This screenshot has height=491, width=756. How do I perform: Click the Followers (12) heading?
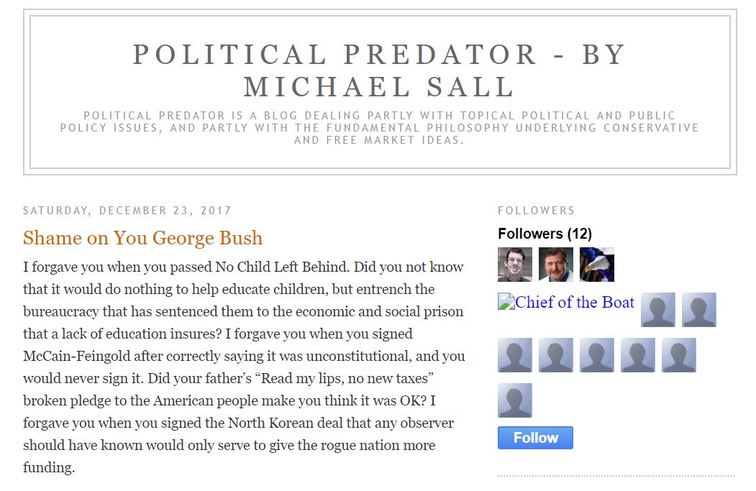545,234
